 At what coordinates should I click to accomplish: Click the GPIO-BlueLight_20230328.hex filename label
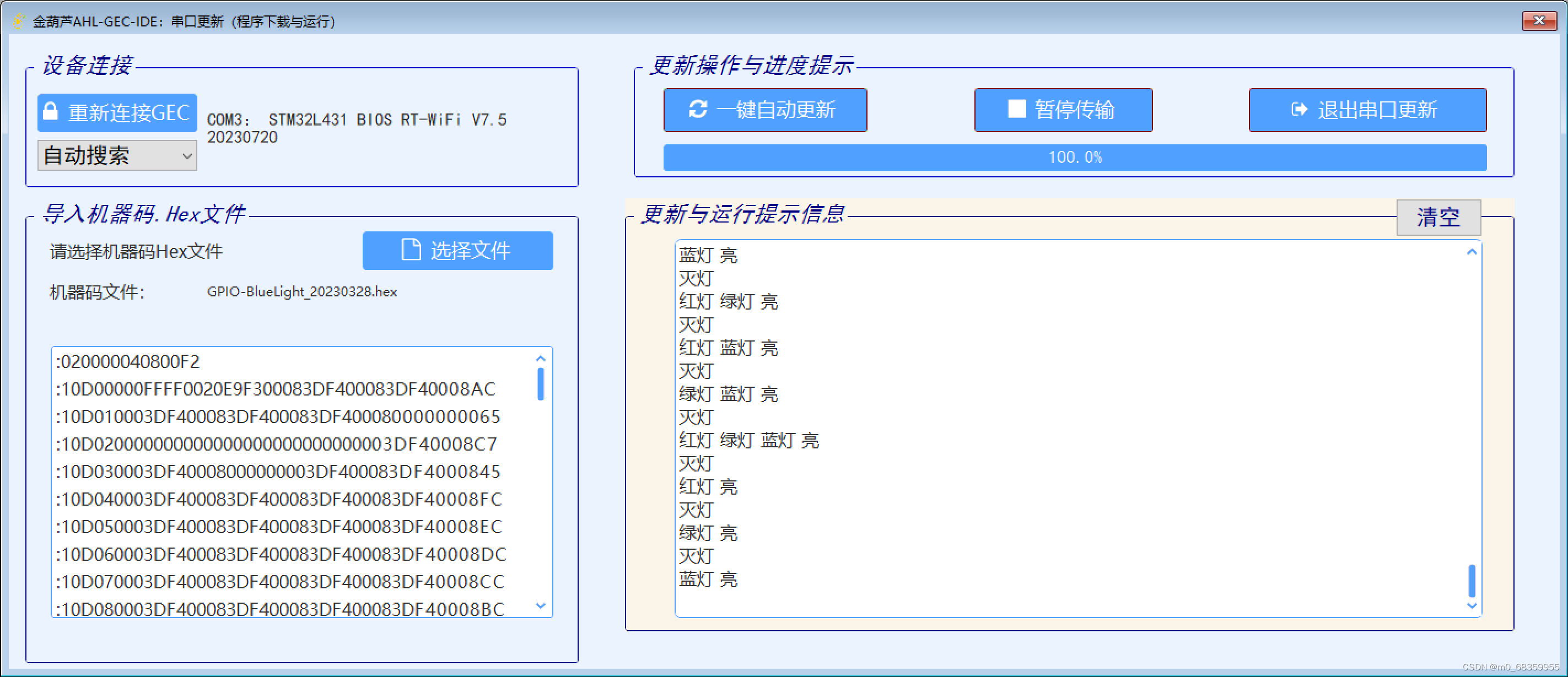(302, 292)
